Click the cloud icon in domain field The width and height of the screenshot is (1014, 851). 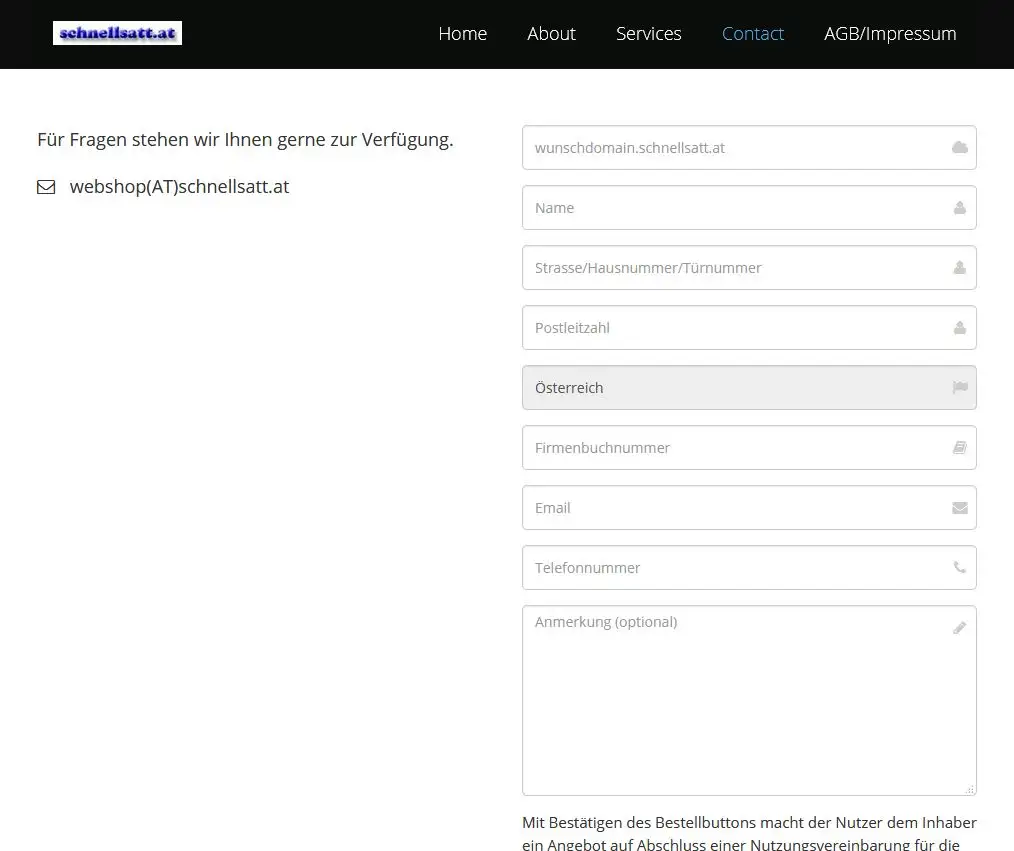(960, 147)
